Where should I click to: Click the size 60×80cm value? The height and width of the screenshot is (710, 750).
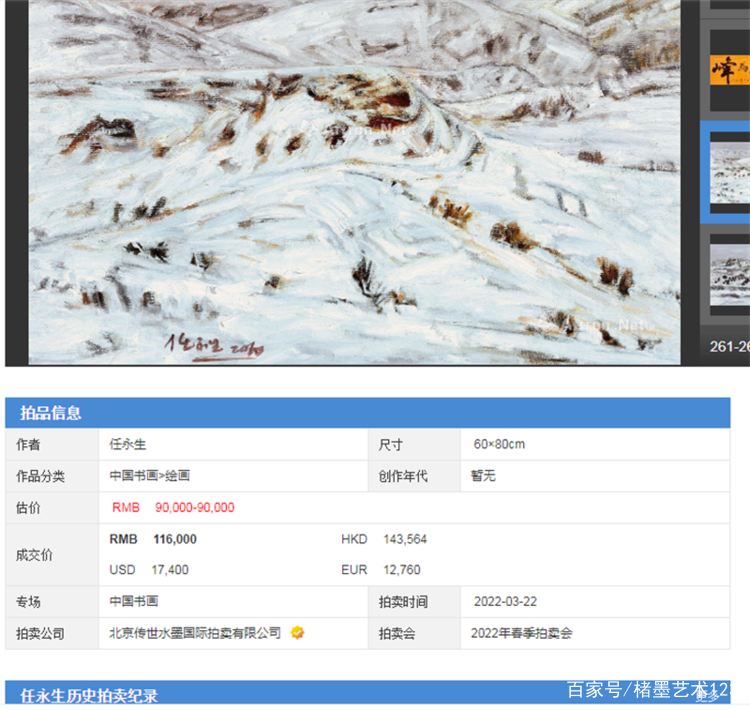[x=499, y=444]
